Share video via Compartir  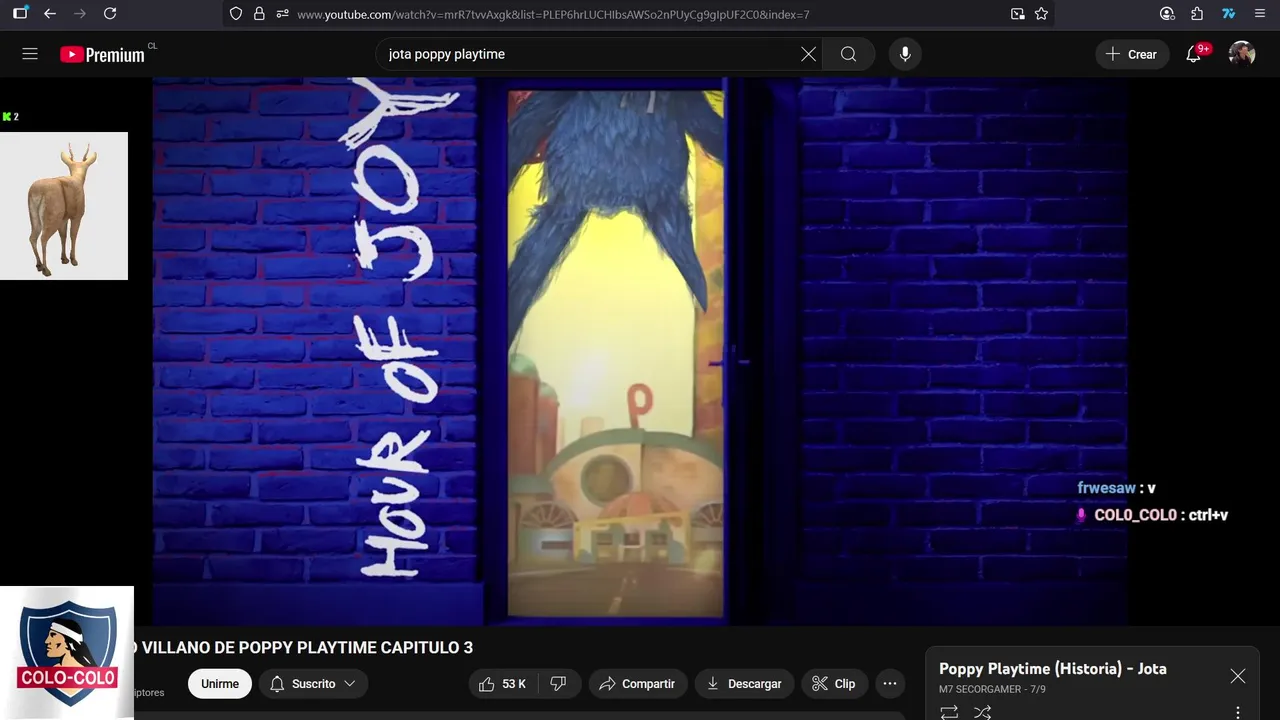point(637,684)
